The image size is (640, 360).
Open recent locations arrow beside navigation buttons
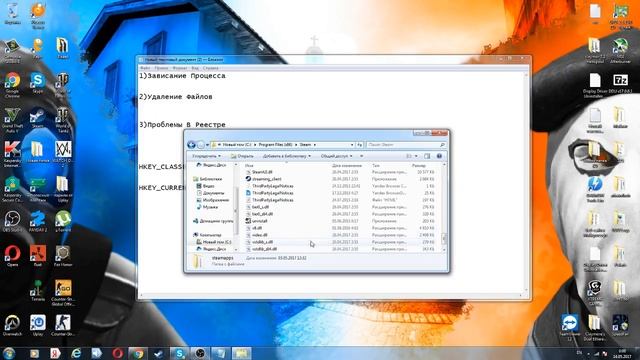(x=207, y=145)
